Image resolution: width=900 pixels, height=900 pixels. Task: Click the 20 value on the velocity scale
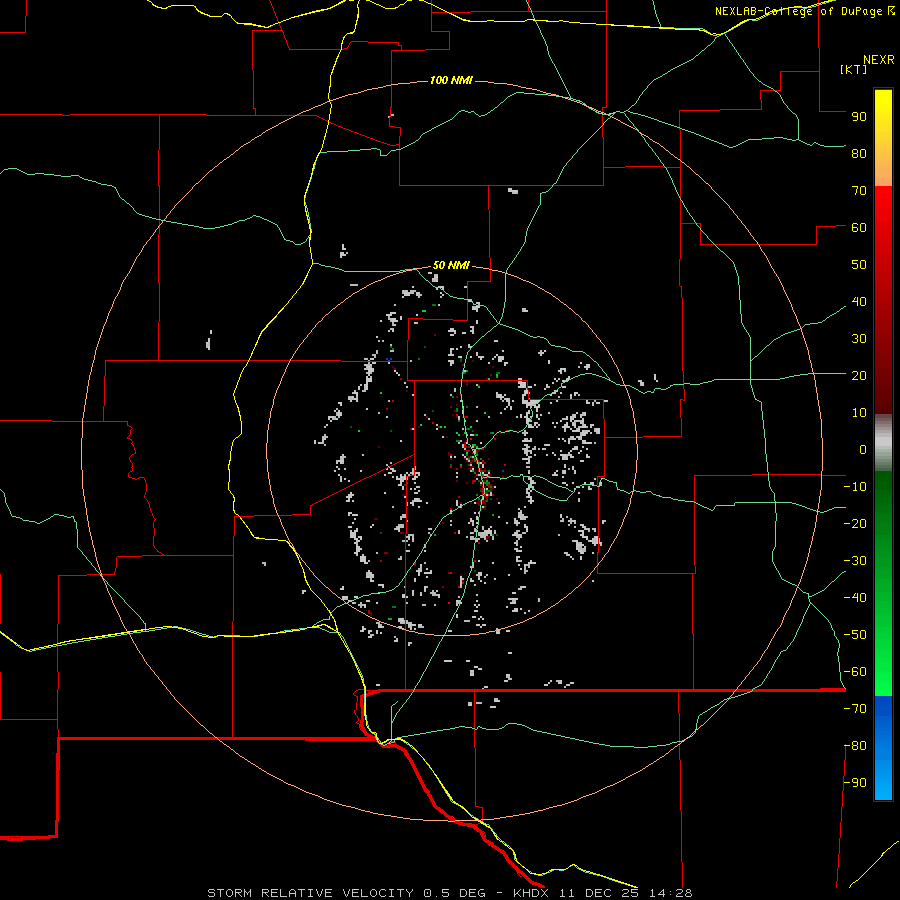pos(859,375)
